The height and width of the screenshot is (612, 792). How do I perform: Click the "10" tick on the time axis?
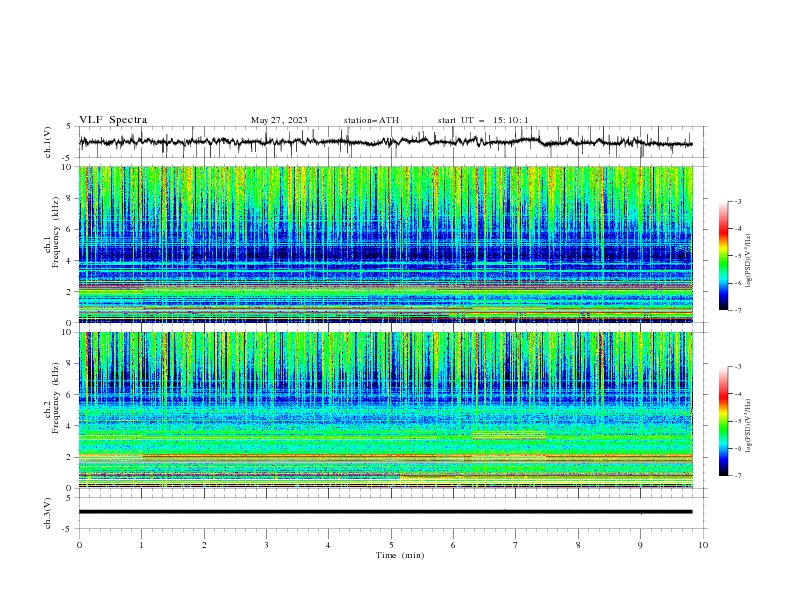703,545
